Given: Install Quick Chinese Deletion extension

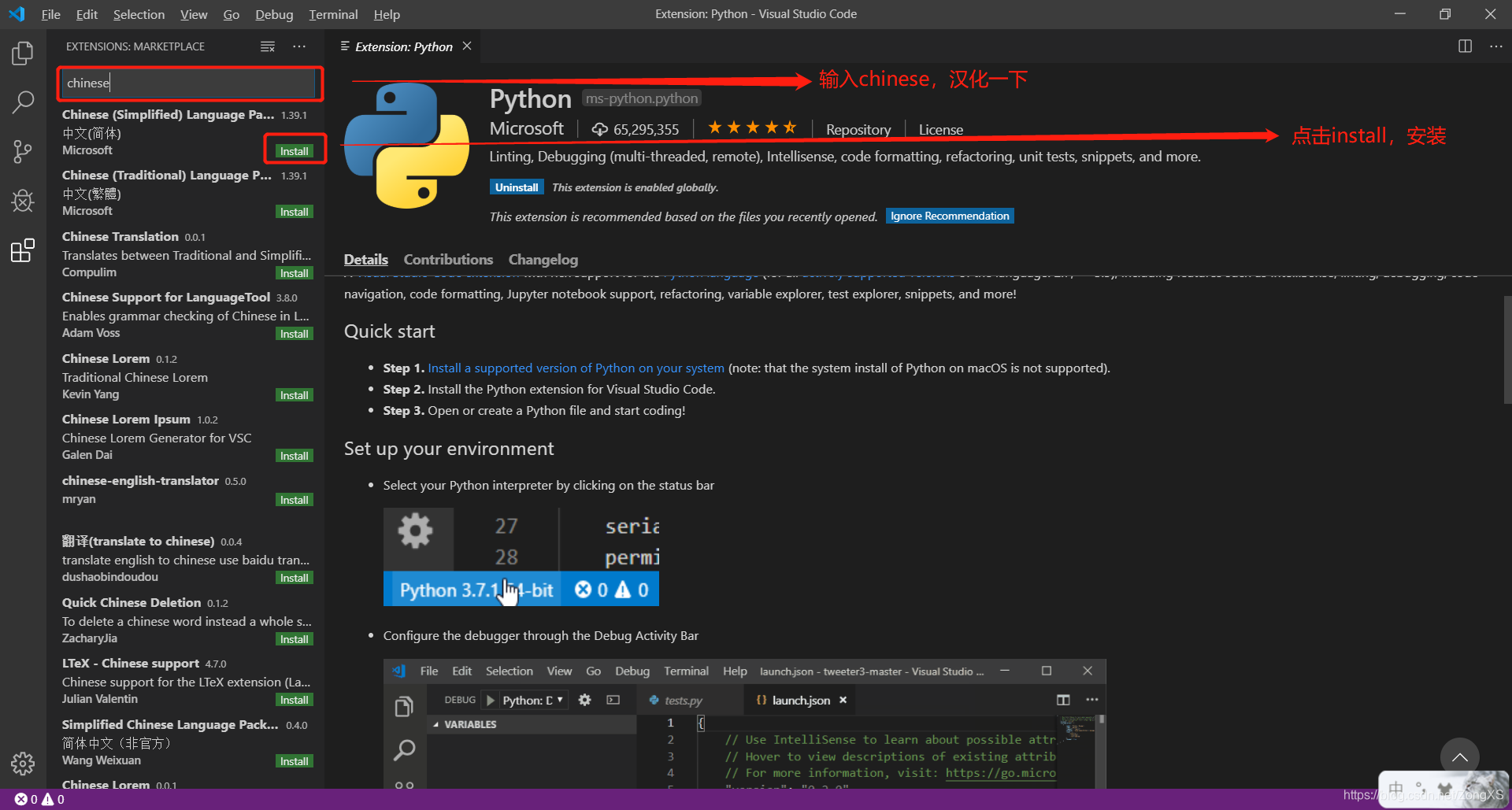Looking at the screenshot, I should click(x=294, y=639).
